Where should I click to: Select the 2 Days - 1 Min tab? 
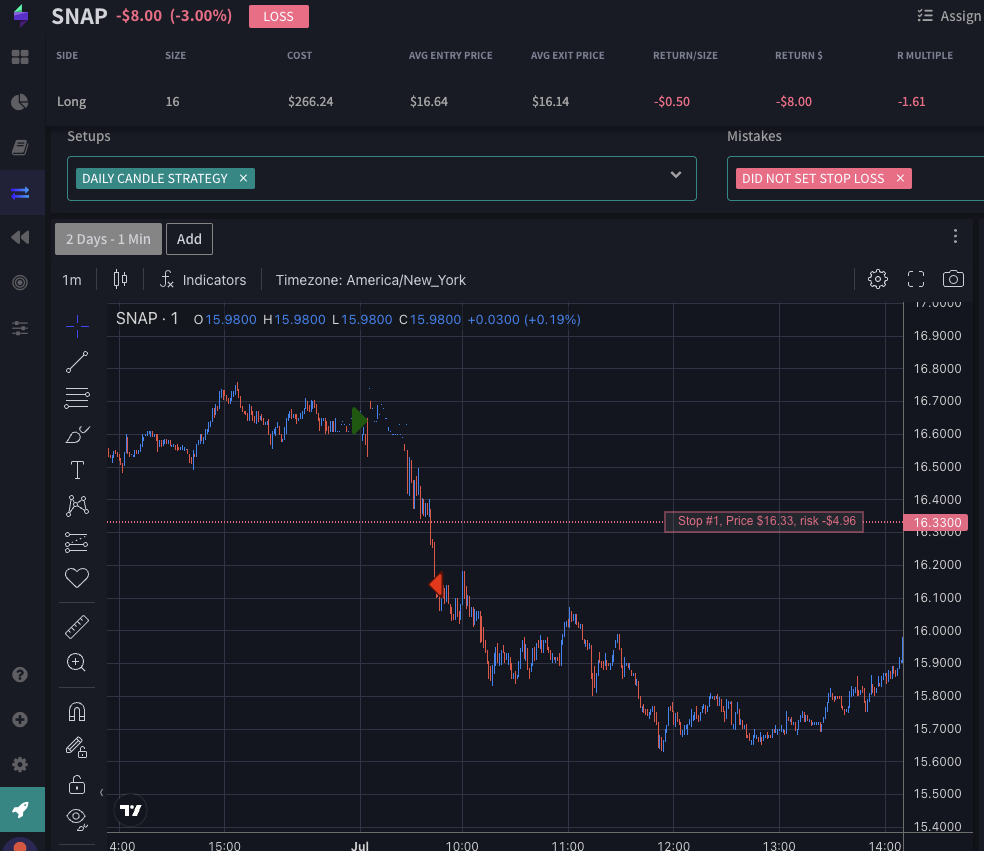pyautogui.click(x=108, y=239)
